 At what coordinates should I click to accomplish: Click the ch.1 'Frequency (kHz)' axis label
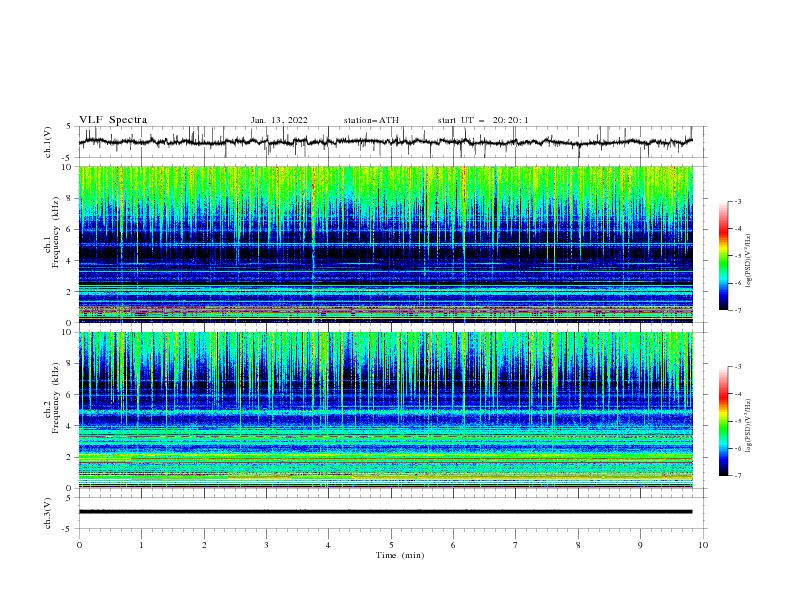54,233
